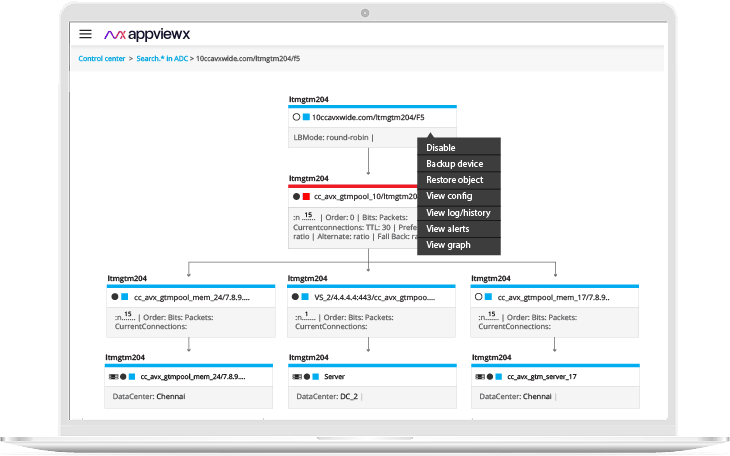The height and width of the screenshot is (456, 730).
Task: Choose View alerts in the menu
Action: click(447, 229)
